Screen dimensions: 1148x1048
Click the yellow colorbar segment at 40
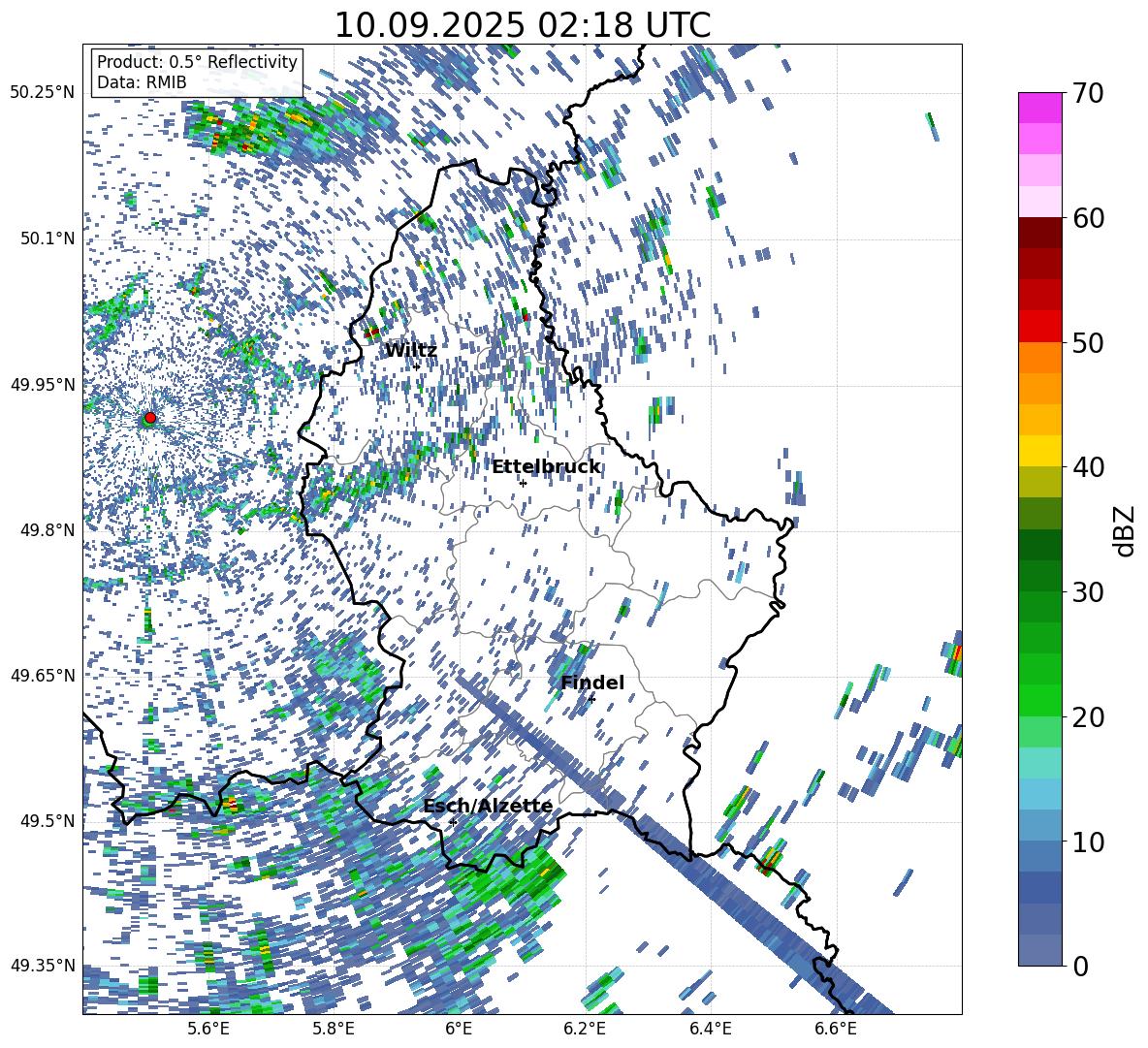[x=1039, y=451]
